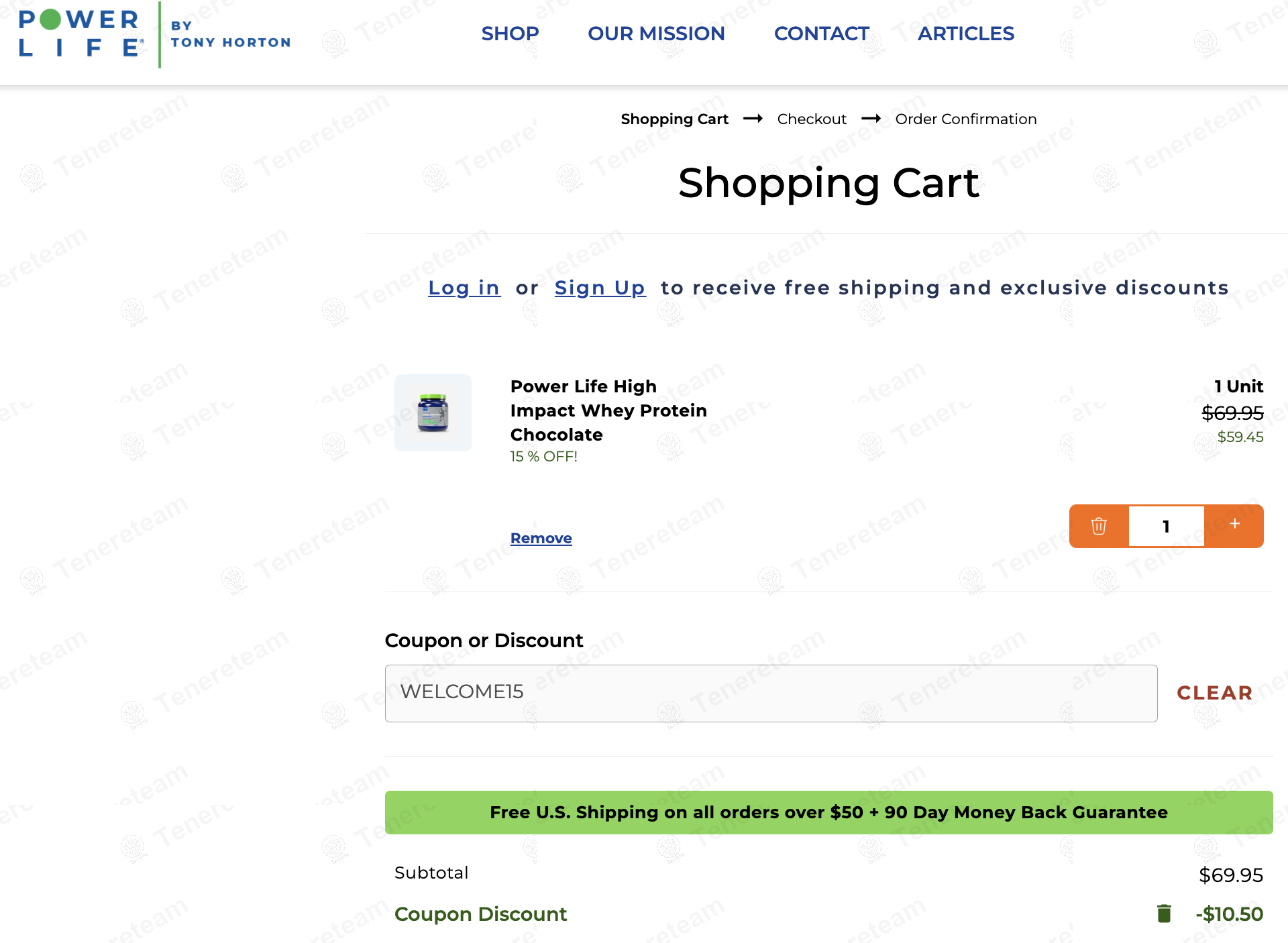Viewport: 1288px width, 943px height.
Task: Click the Shopping Cart breadcrumb step
Action: point(674,119)
